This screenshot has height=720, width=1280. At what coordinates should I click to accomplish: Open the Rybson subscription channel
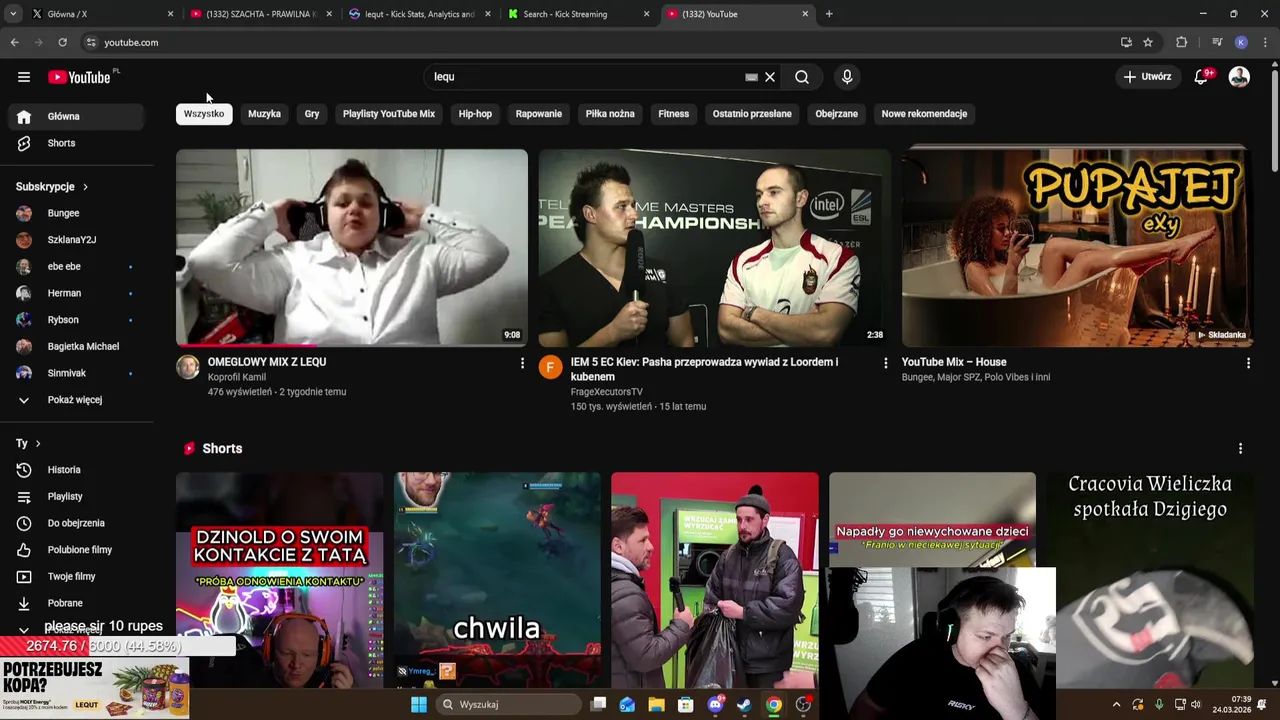pos(76,320)
